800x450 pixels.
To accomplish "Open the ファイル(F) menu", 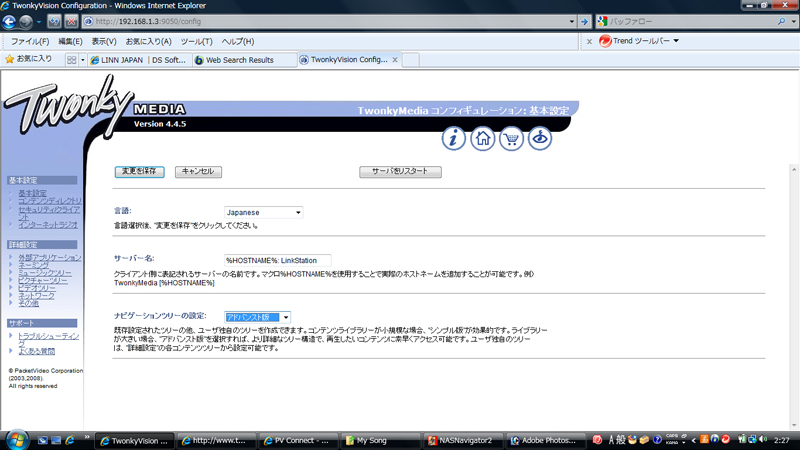I will (30, 41).
